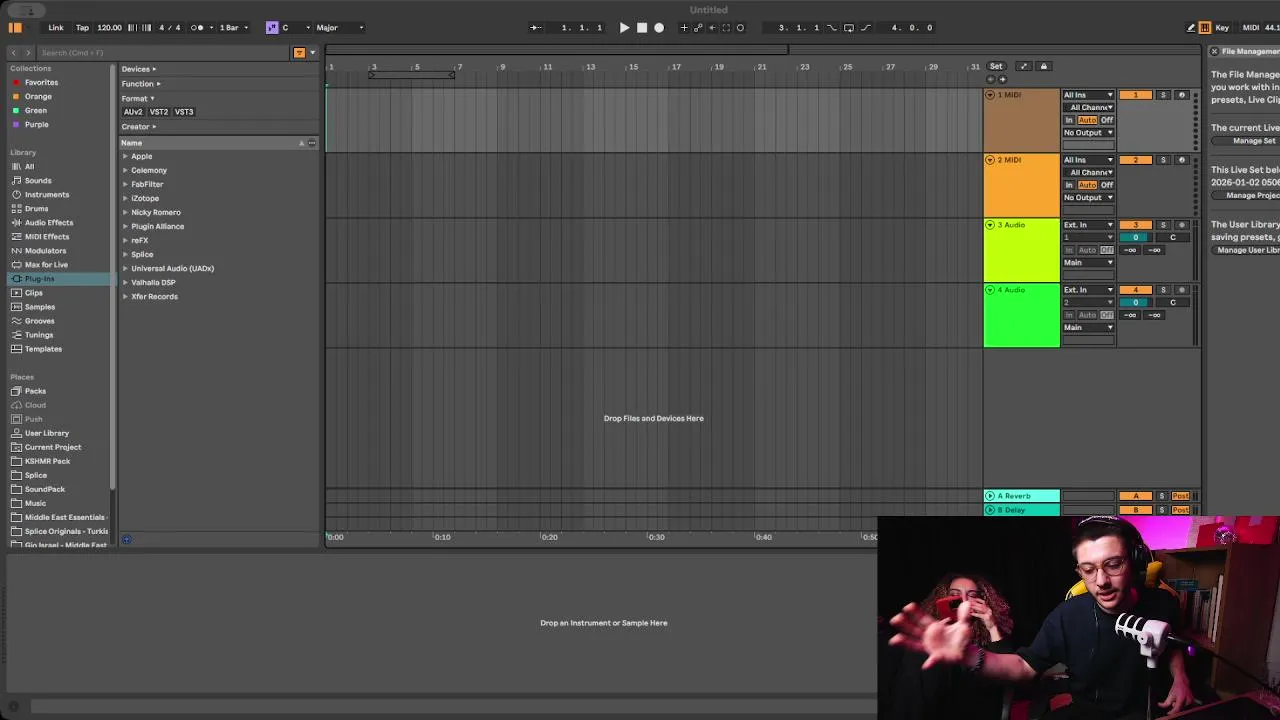This screenshot has width=1280, height=720.
Task: Toggle the scale mode purple icon
Action: coord(272,28)
